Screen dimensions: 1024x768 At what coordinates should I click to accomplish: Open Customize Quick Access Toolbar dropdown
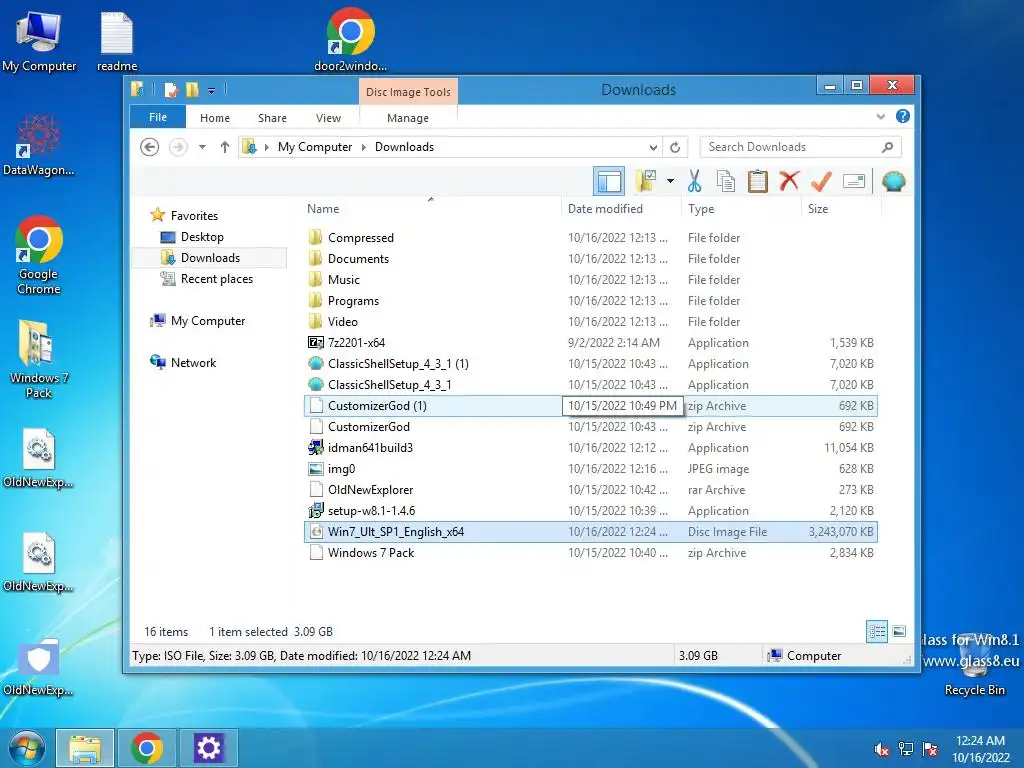(212, 90)
